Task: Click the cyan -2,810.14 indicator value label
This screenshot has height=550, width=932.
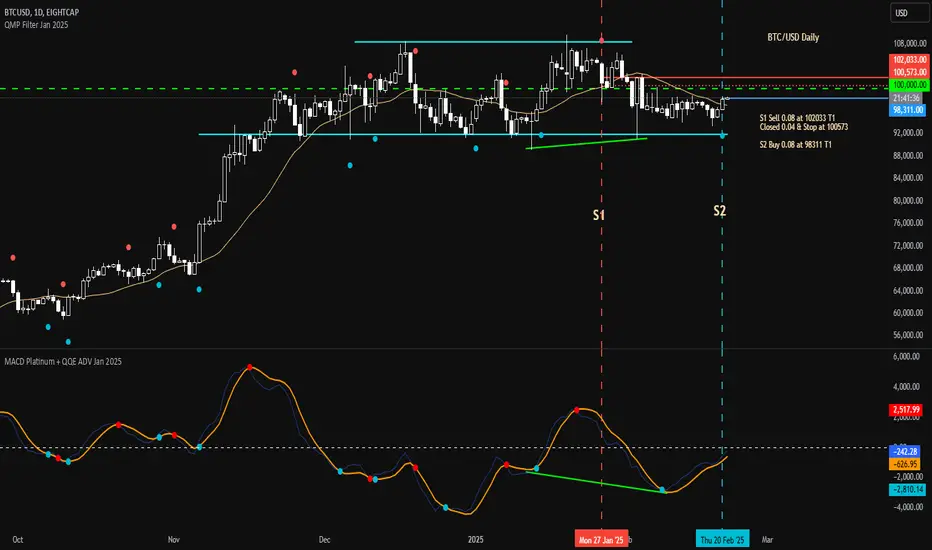Action: point(907,489)
